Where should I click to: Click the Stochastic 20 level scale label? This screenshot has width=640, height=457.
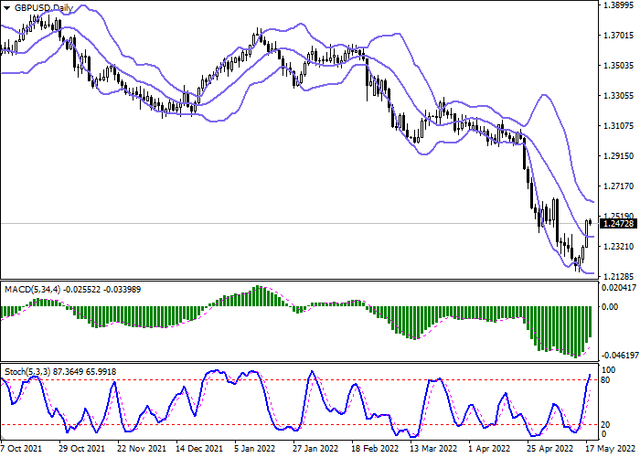coord(607,424)
